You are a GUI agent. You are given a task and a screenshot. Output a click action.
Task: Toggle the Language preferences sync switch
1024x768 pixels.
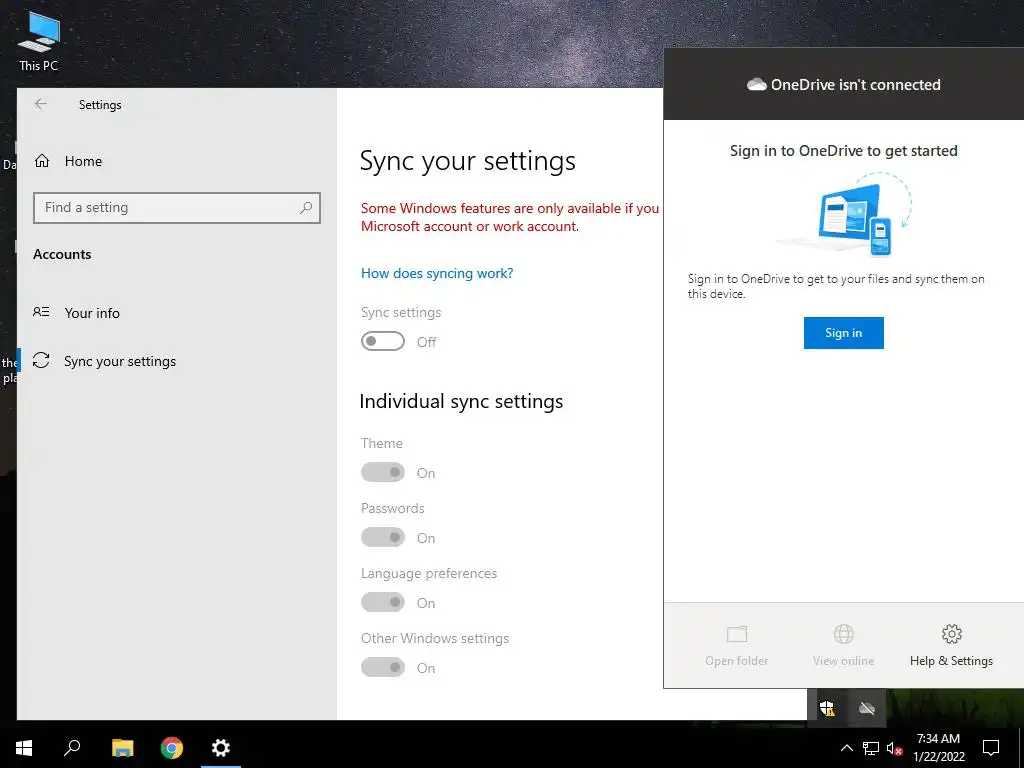[383, 602]
